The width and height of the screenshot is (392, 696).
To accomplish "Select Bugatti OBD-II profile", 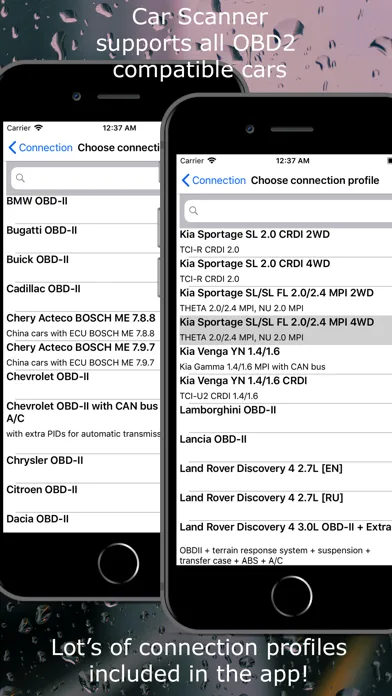I will tap(82, 238).
